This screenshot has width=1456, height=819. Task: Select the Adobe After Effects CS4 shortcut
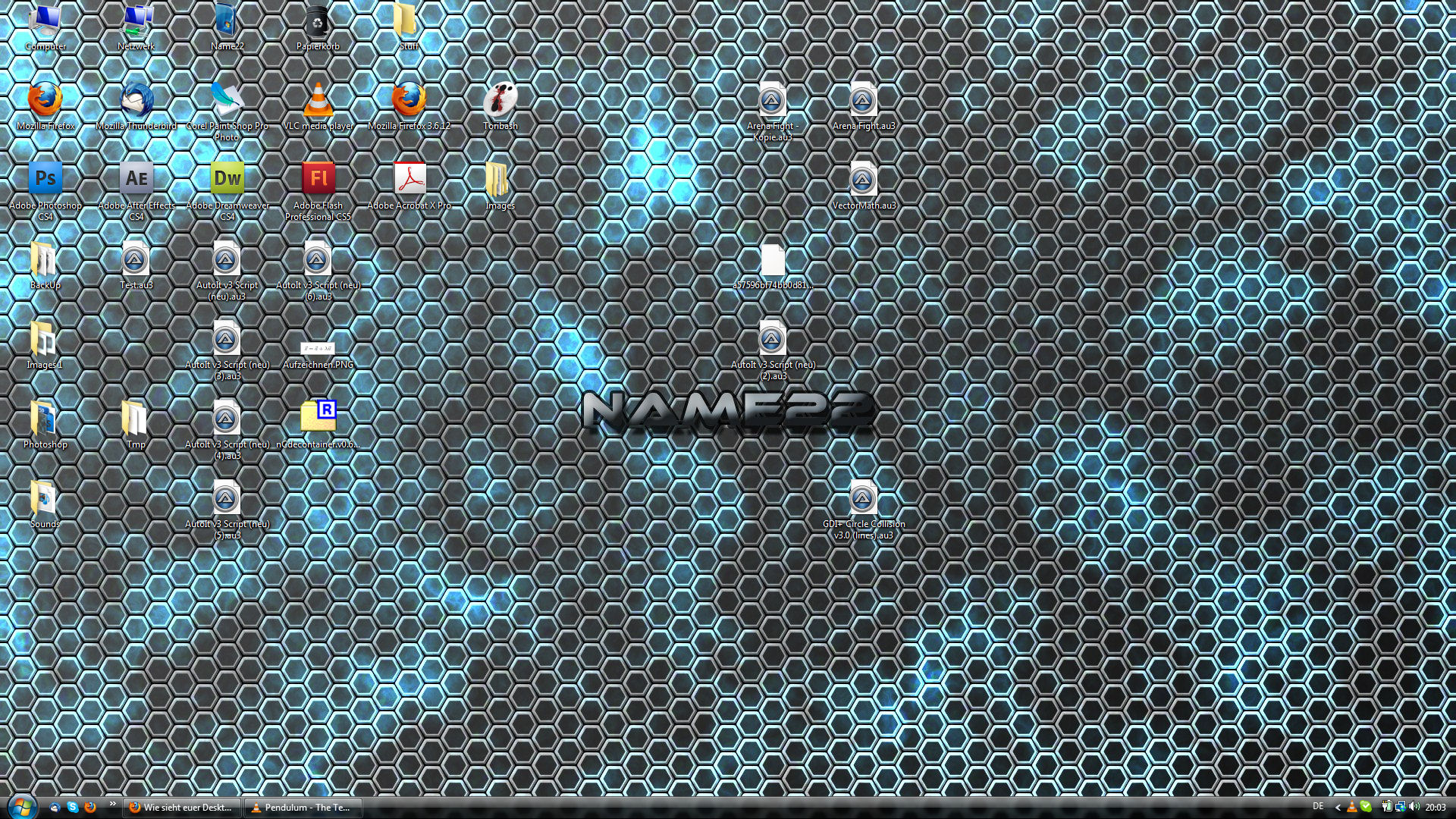[x=136, y=180]
